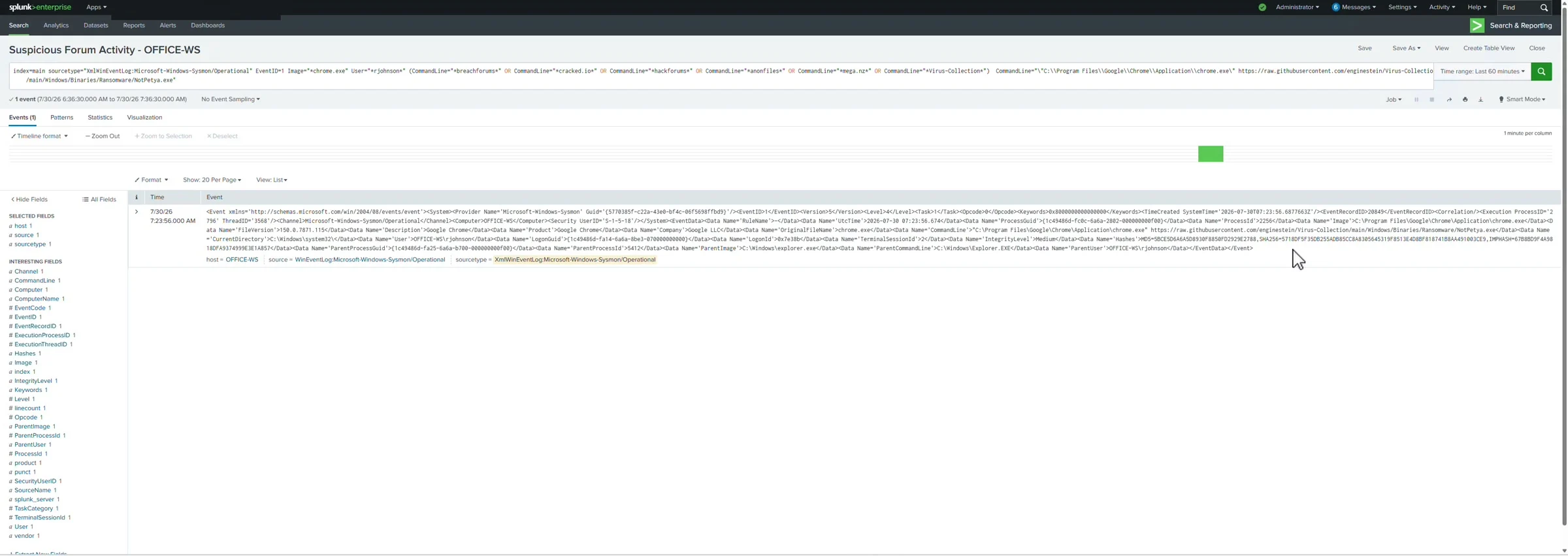Click Create Table View

(x=1489, y=48)
